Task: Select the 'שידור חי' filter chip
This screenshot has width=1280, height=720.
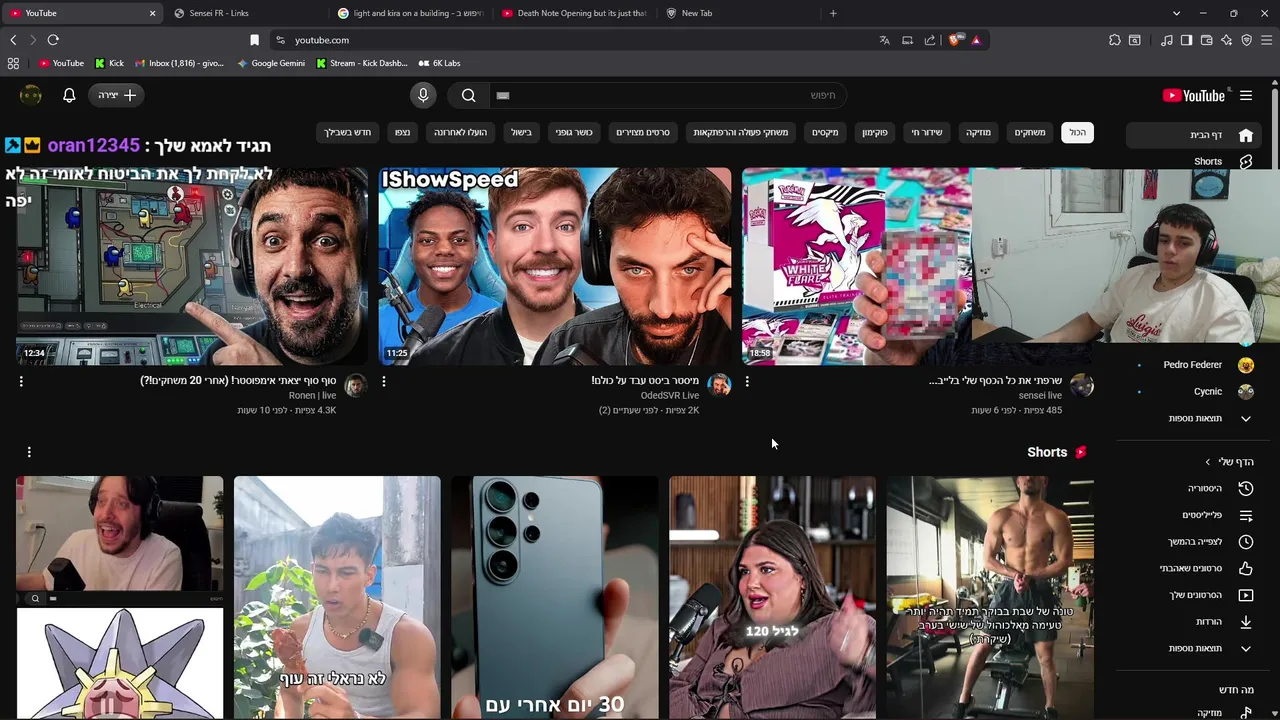Action: (926, 132)
